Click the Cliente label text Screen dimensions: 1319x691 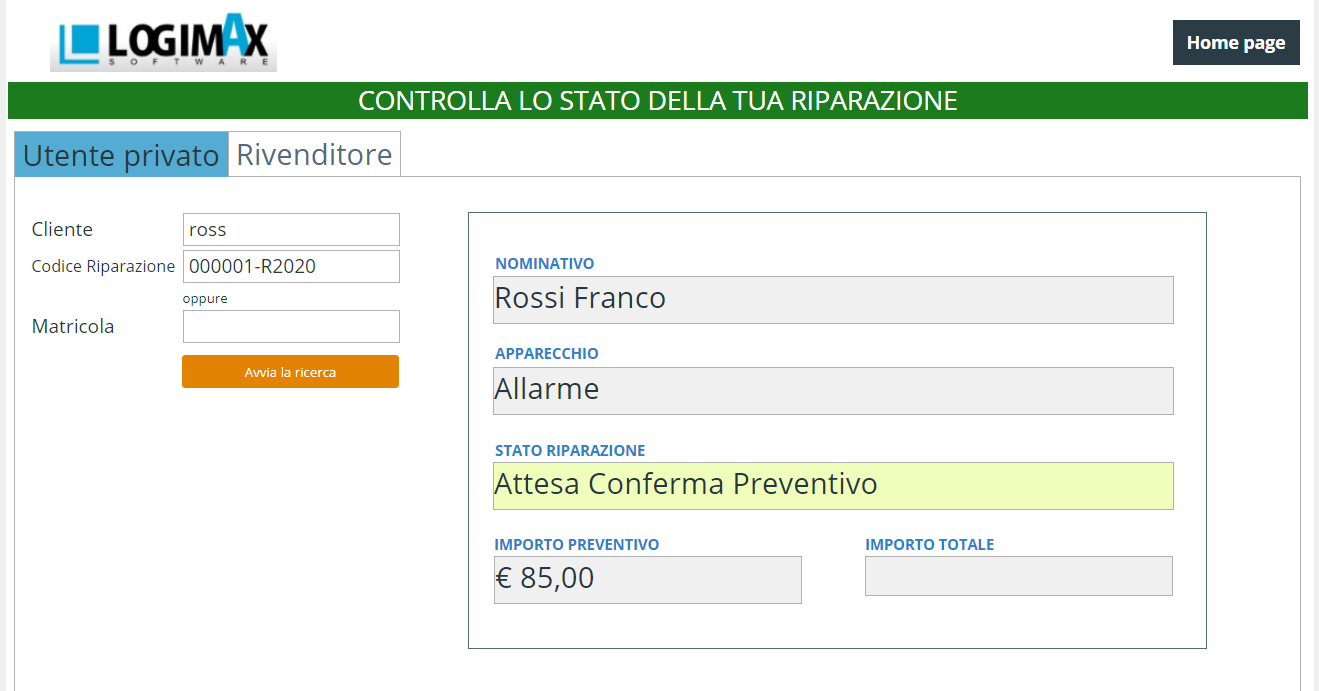click(x=62, y=229)
